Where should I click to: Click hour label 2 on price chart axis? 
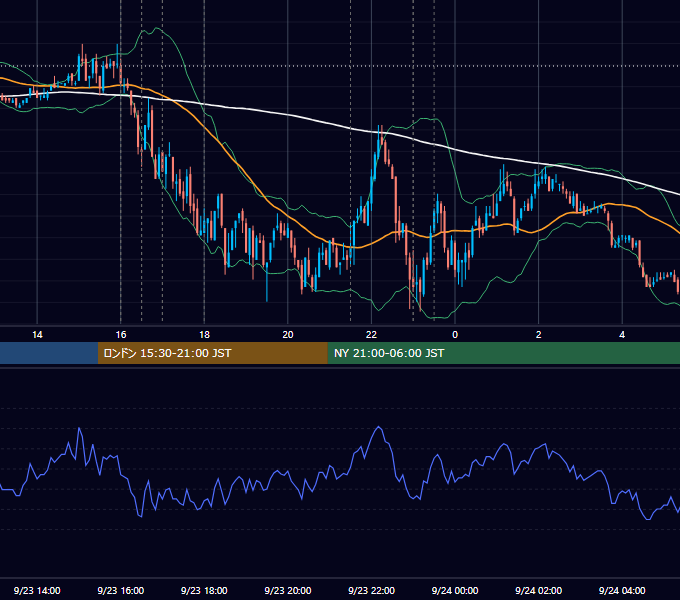click(x=539, y=335)
